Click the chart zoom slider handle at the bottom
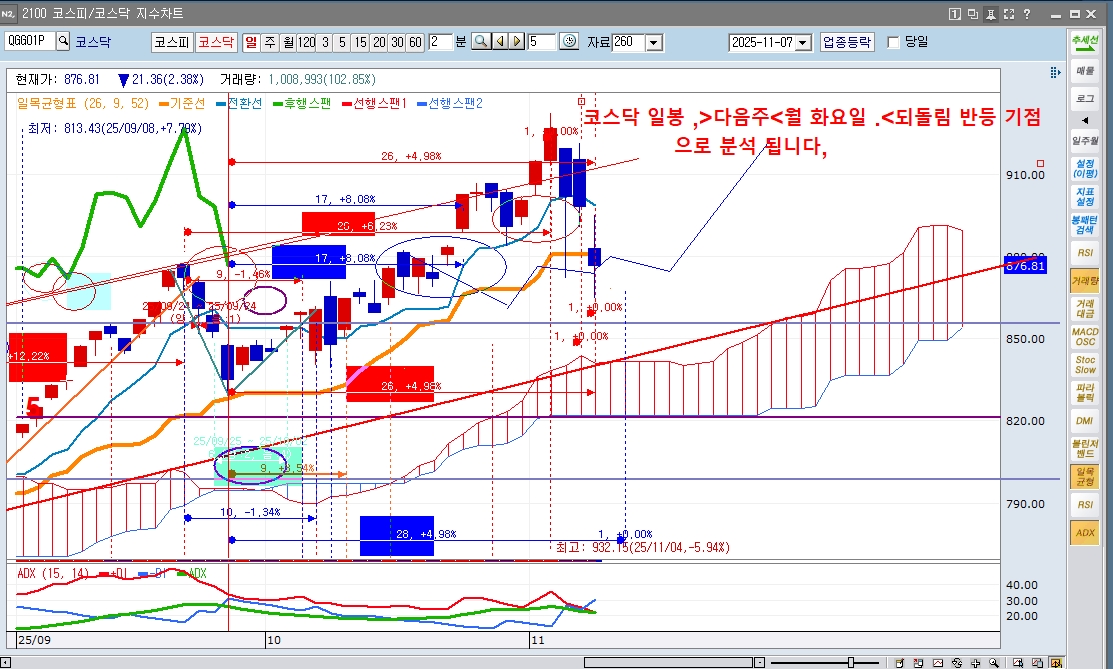 (x=850, y=662)
